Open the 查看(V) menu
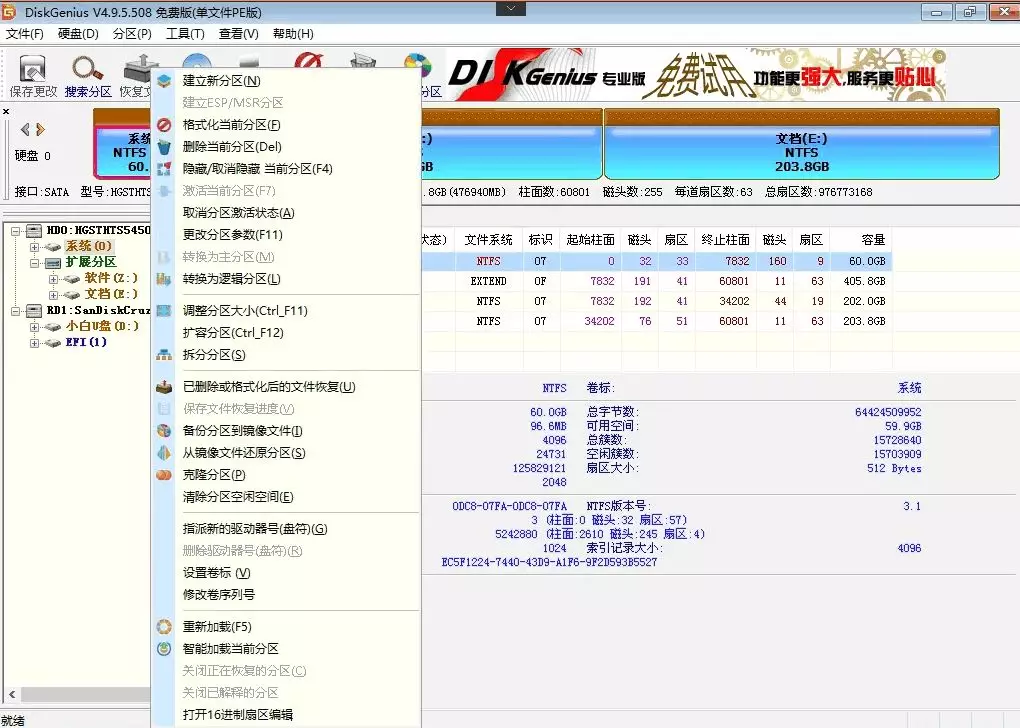This screenshot has width=1020, height=728. point(237,34)
